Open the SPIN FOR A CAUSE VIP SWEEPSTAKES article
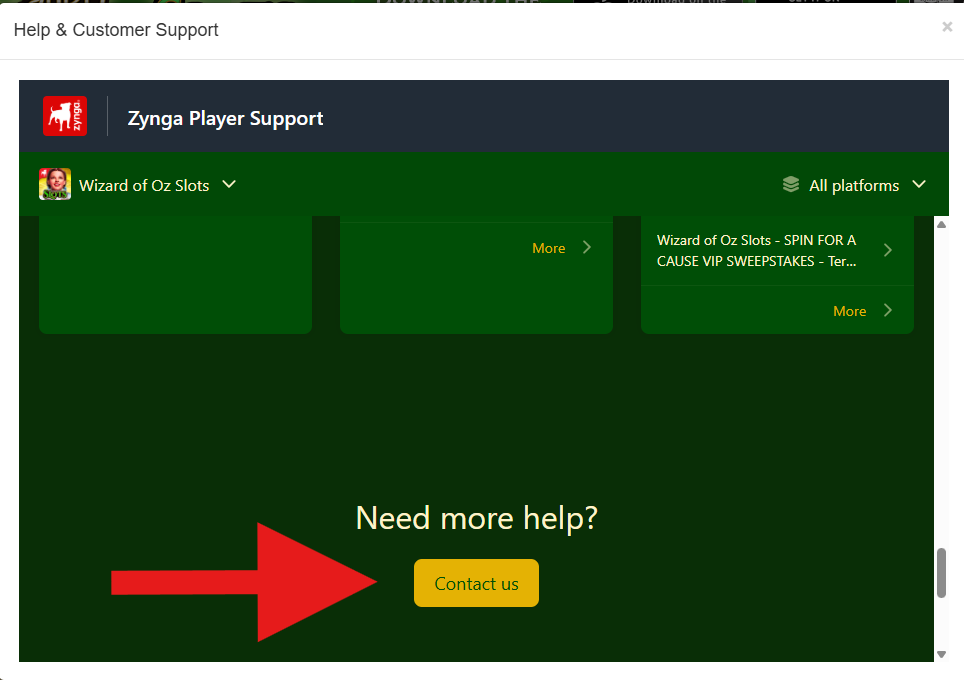This screenshot has width=964, height=680. pos(756,251)
